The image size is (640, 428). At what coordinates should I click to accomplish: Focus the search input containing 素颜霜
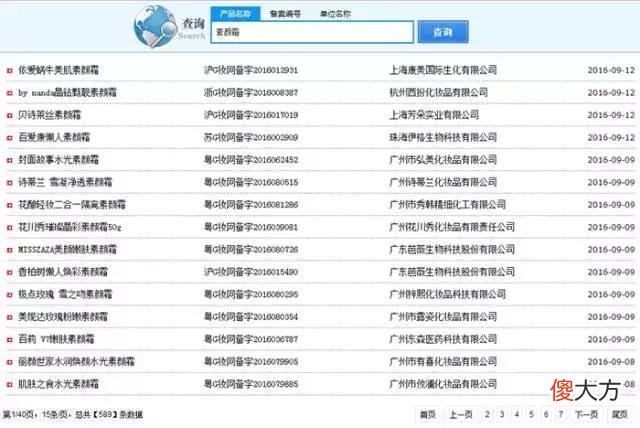pos(312,32)
